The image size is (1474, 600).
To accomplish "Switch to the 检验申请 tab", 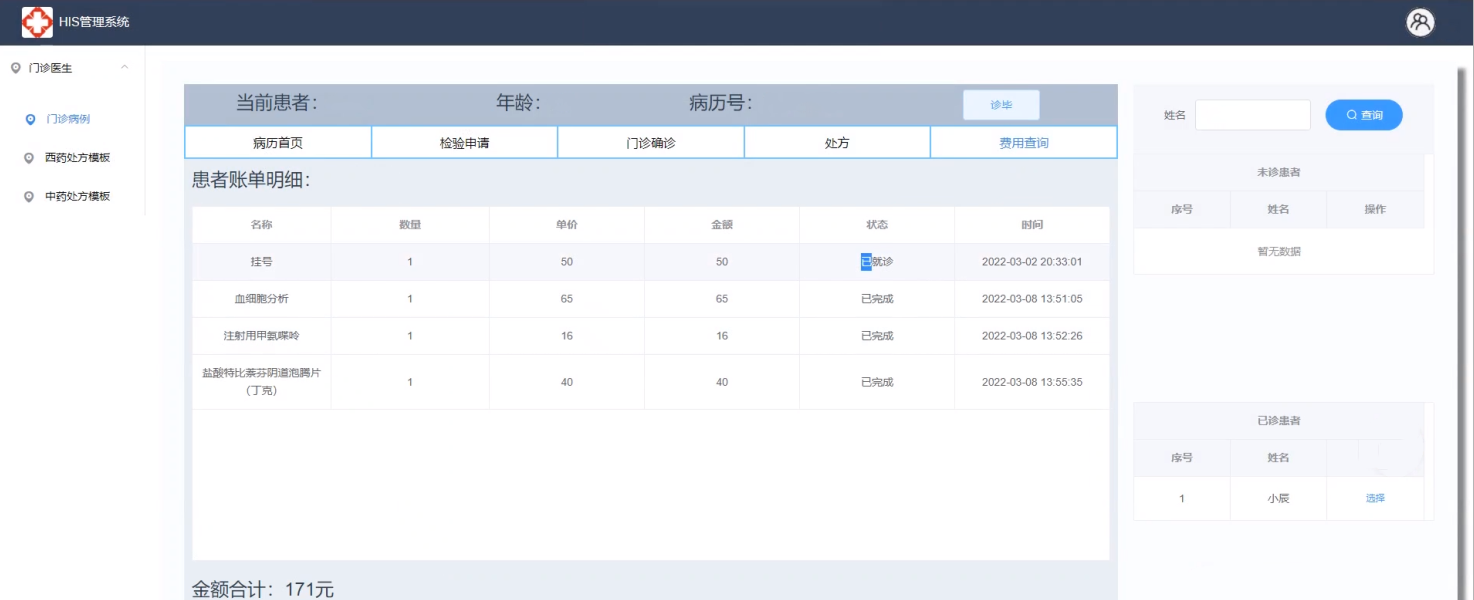I will [464, 143].
